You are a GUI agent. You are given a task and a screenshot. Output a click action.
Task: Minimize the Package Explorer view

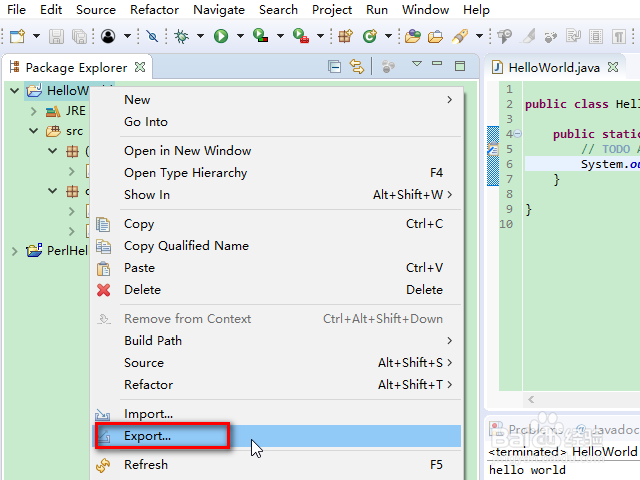pos(437,64)
